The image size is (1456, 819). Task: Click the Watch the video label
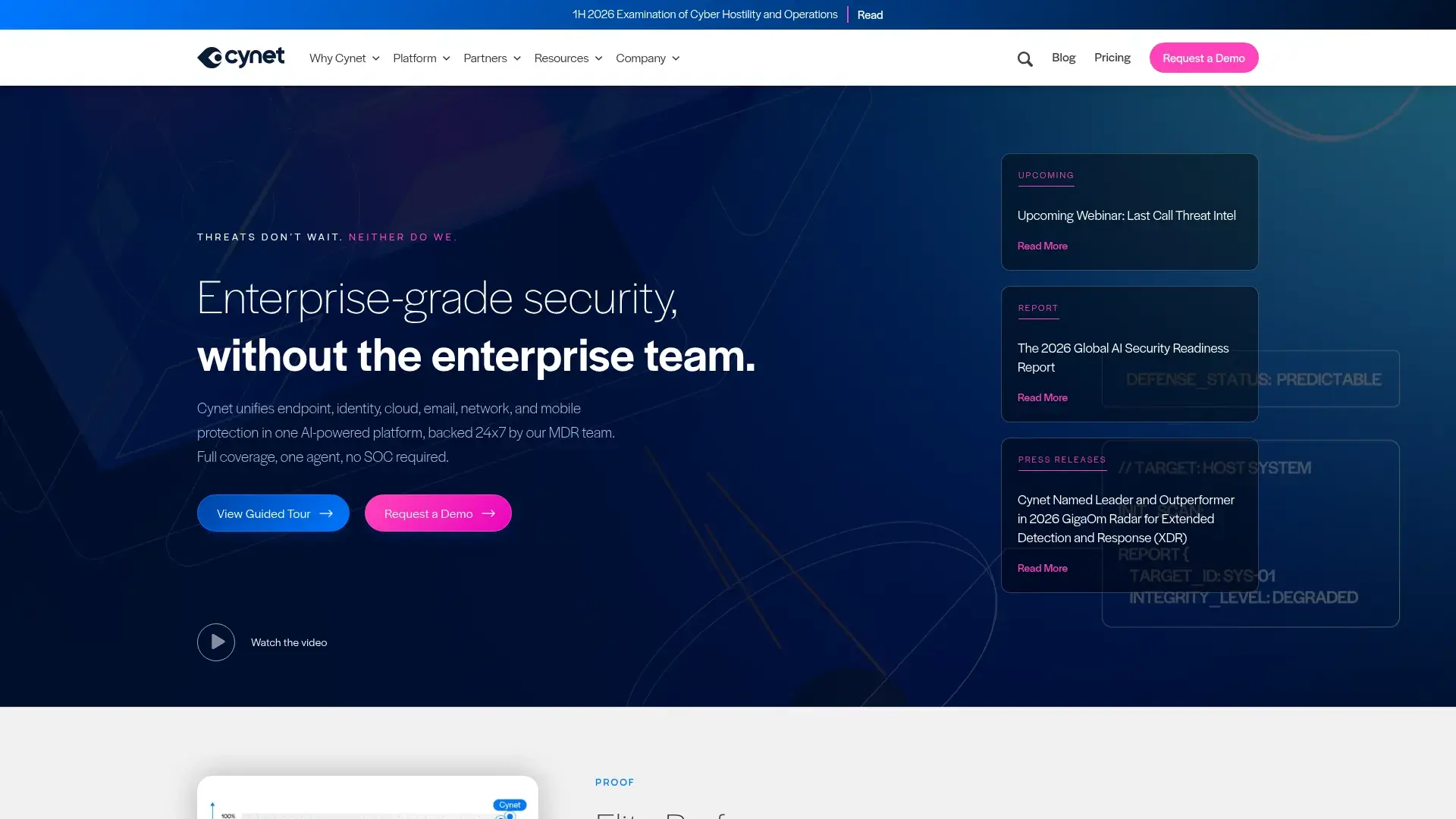click(289, 642)
